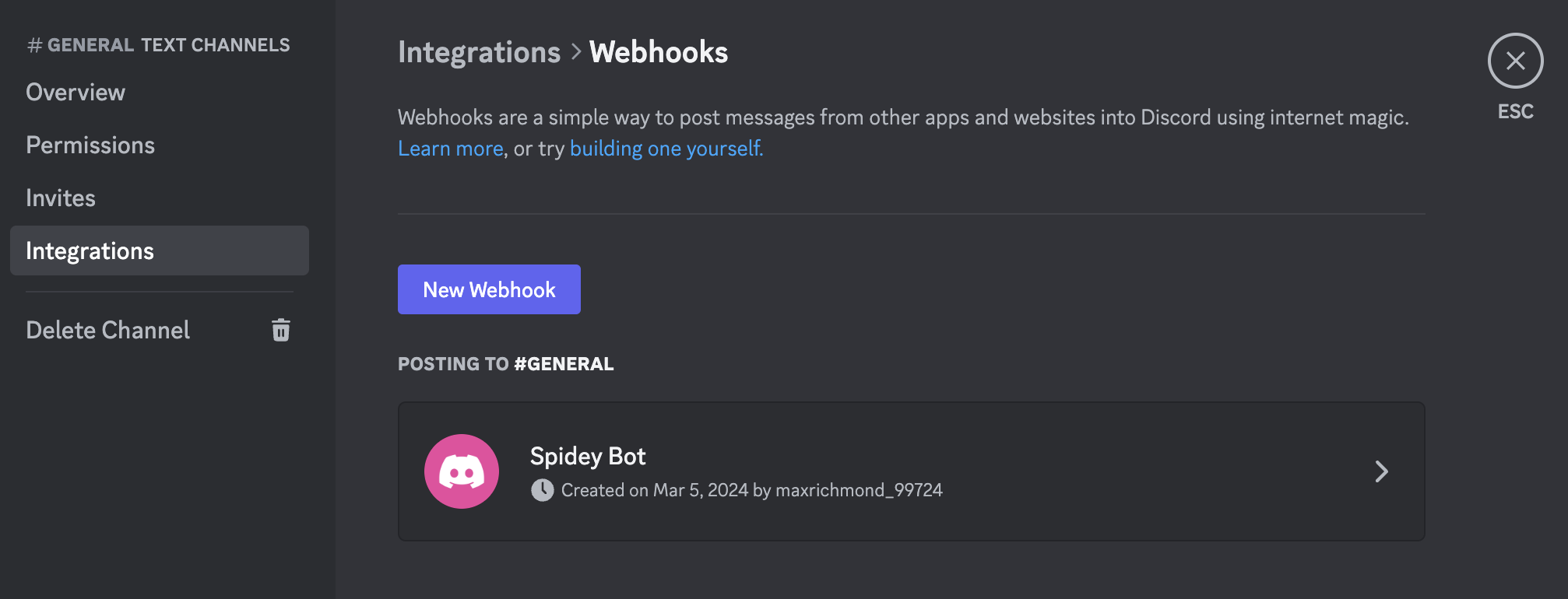The height and width of the screenshot is (599, 1568).
Task: Open the Invites section
Action: click(160, 198)
